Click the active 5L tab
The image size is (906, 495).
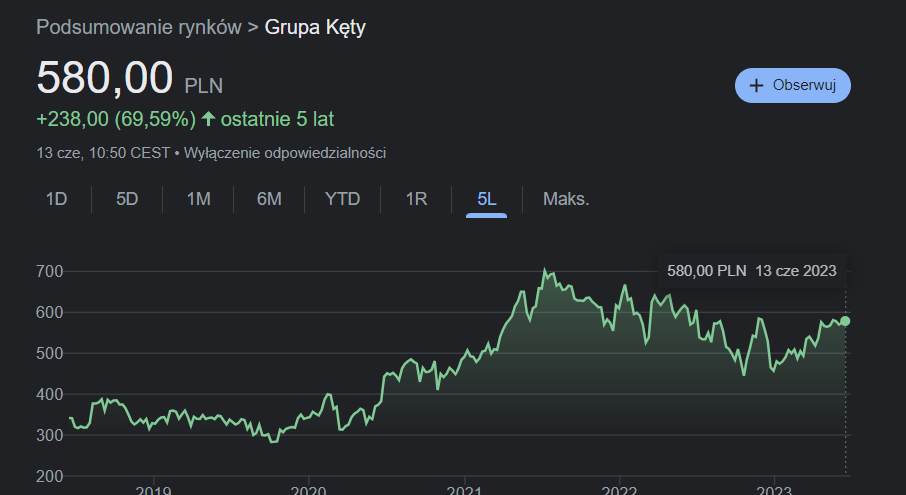coord(487,198)
